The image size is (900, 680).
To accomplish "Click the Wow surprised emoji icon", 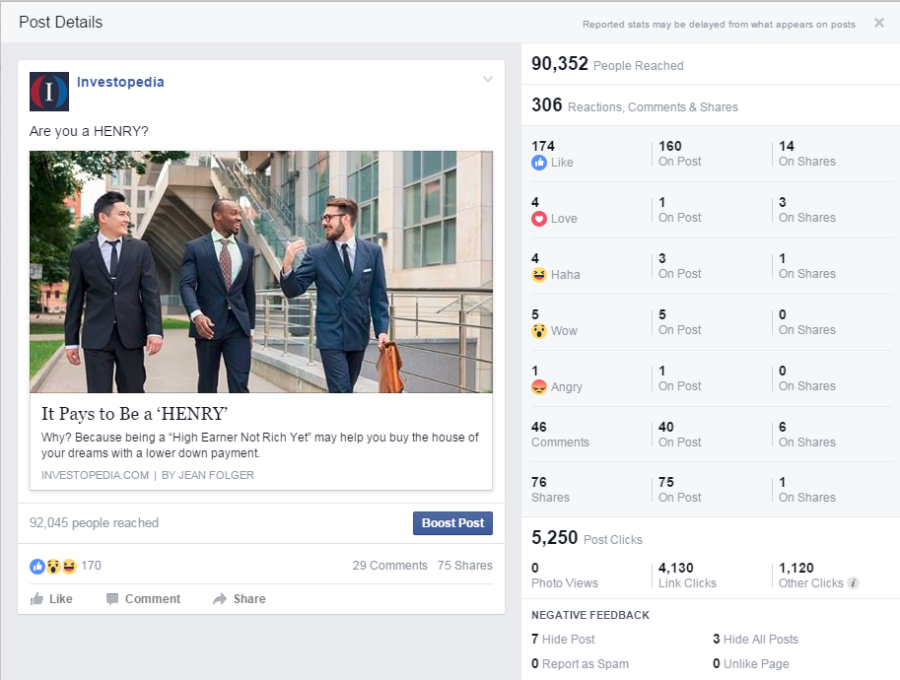I will [539, 331].
